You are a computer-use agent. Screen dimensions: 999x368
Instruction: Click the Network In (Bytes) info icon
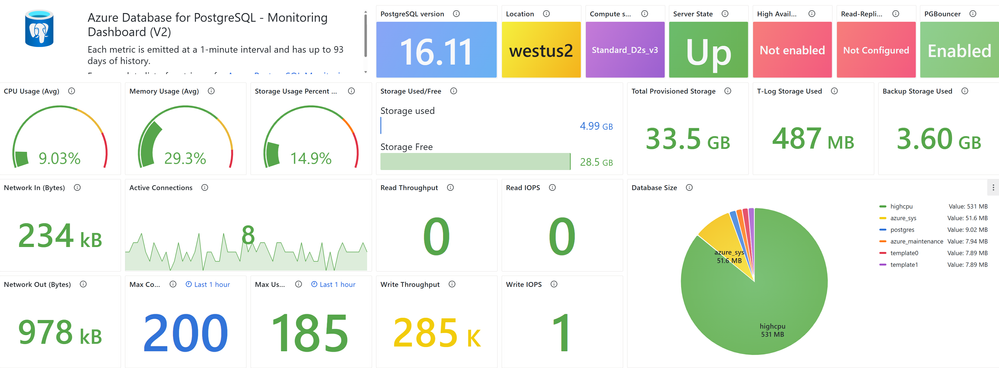click(x=77, y=188)
